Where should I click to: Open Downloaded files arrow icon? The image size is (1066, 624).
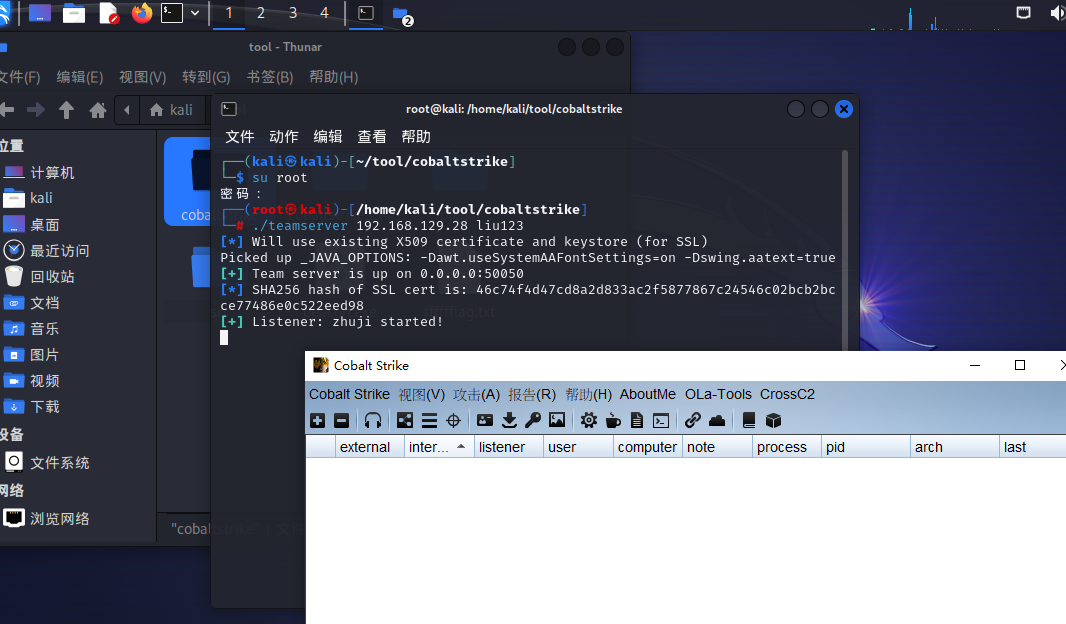(509, 421)
